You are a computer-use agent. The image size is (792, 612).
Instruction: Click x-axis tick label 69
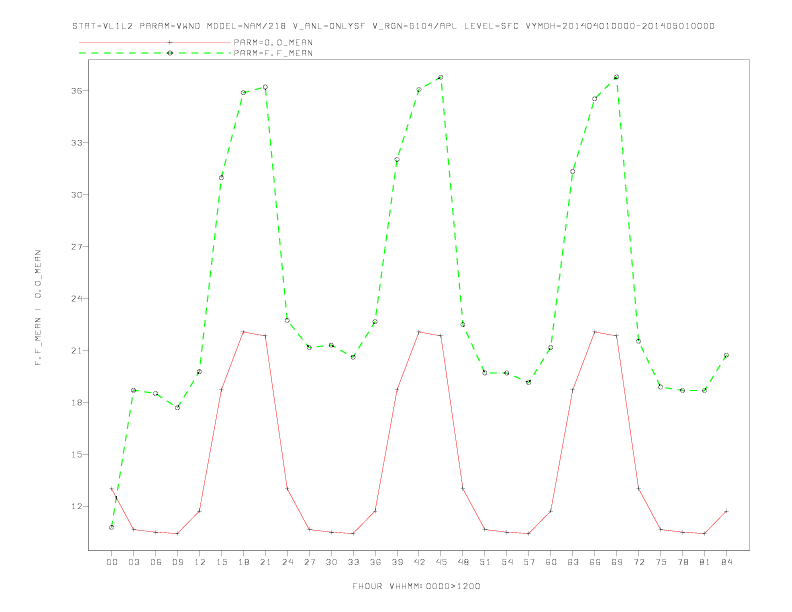point(617,562)
